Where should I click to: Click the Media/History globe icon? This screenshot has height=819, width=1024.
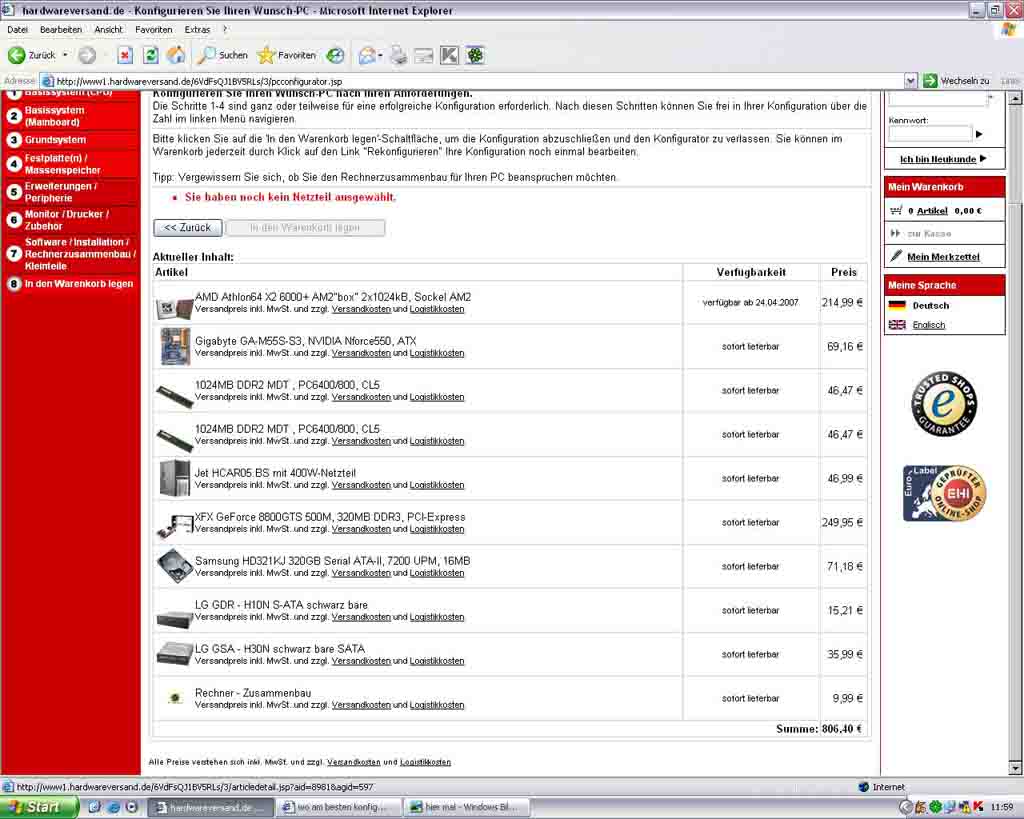click(x=335, y=56)
